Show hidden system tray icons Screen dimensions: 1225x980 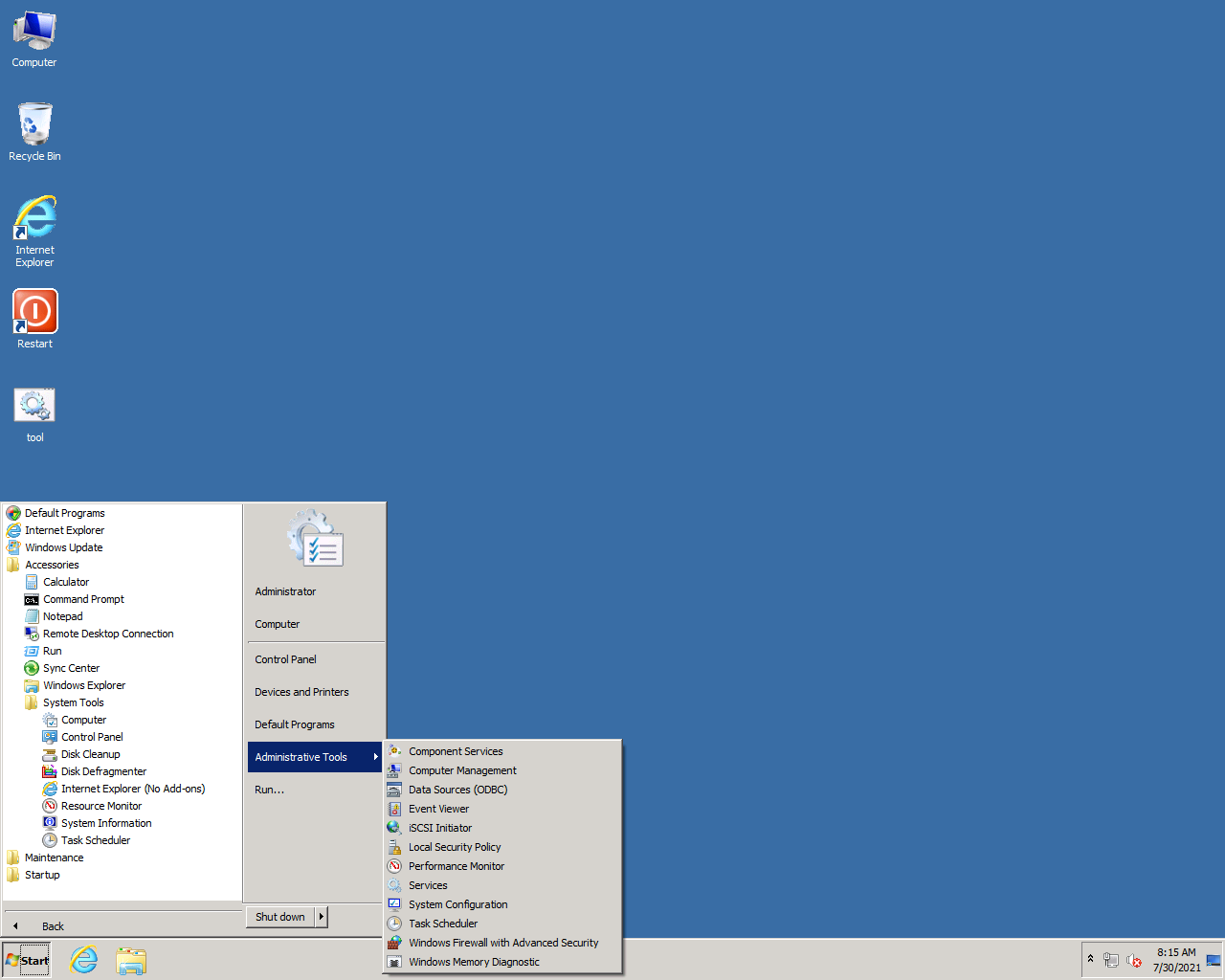click(1090, 958)
